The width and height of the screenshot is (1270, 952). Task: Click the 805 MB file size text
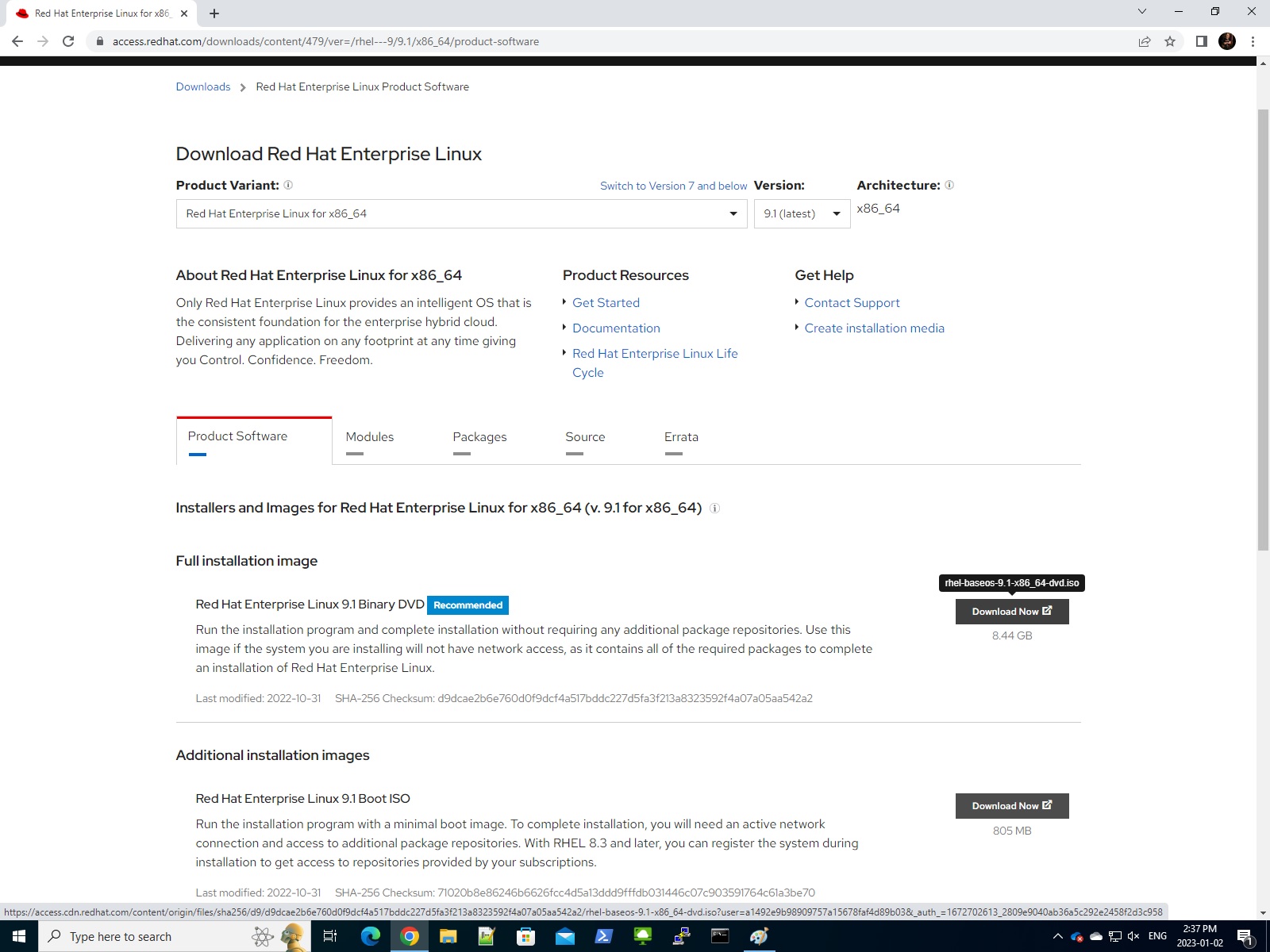[1012, 831]
